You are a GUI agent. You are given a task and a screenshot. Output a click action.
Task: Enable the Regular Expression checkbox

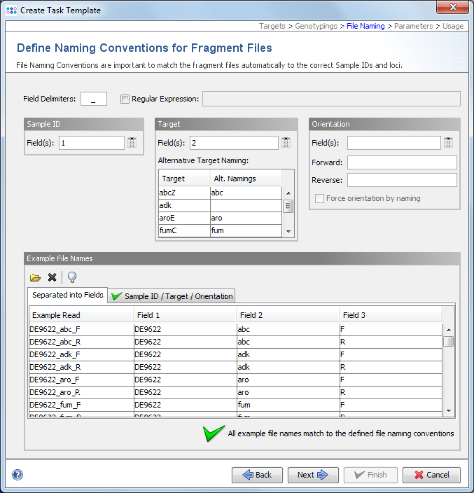[125, 99]
